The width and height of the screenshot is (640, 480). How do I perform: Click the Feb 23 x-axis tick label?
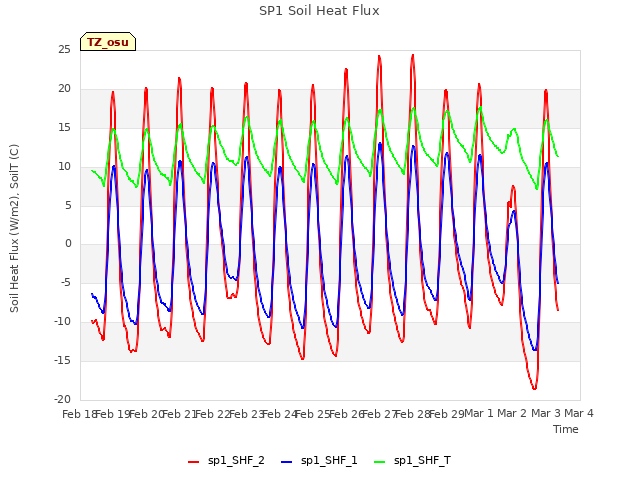(246, 414)
